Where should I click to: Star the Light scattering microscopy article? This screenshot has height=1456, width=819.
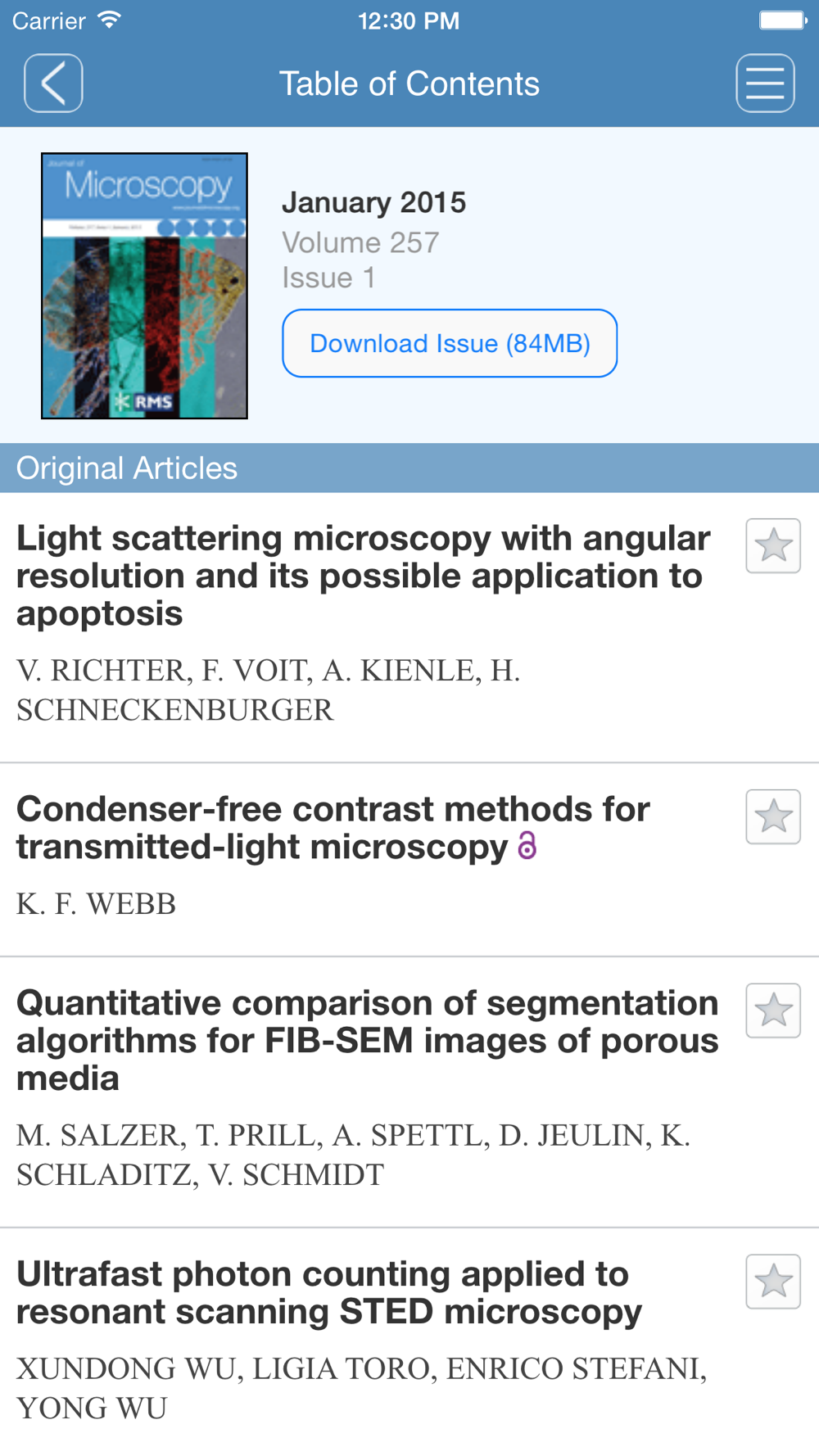[773, 545]
